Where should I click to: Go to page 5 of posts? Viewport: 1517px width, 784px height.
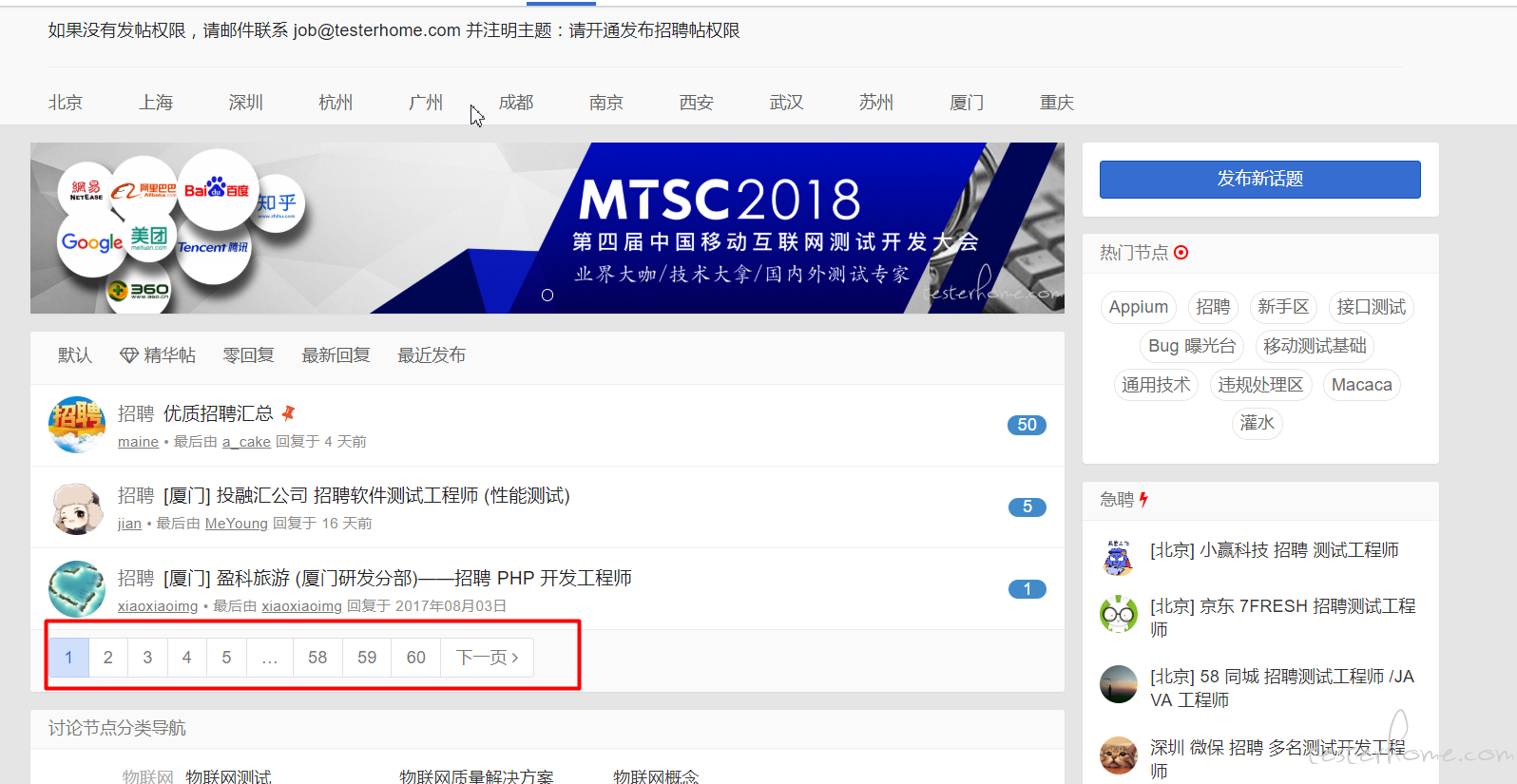click(x=226, y=658)
